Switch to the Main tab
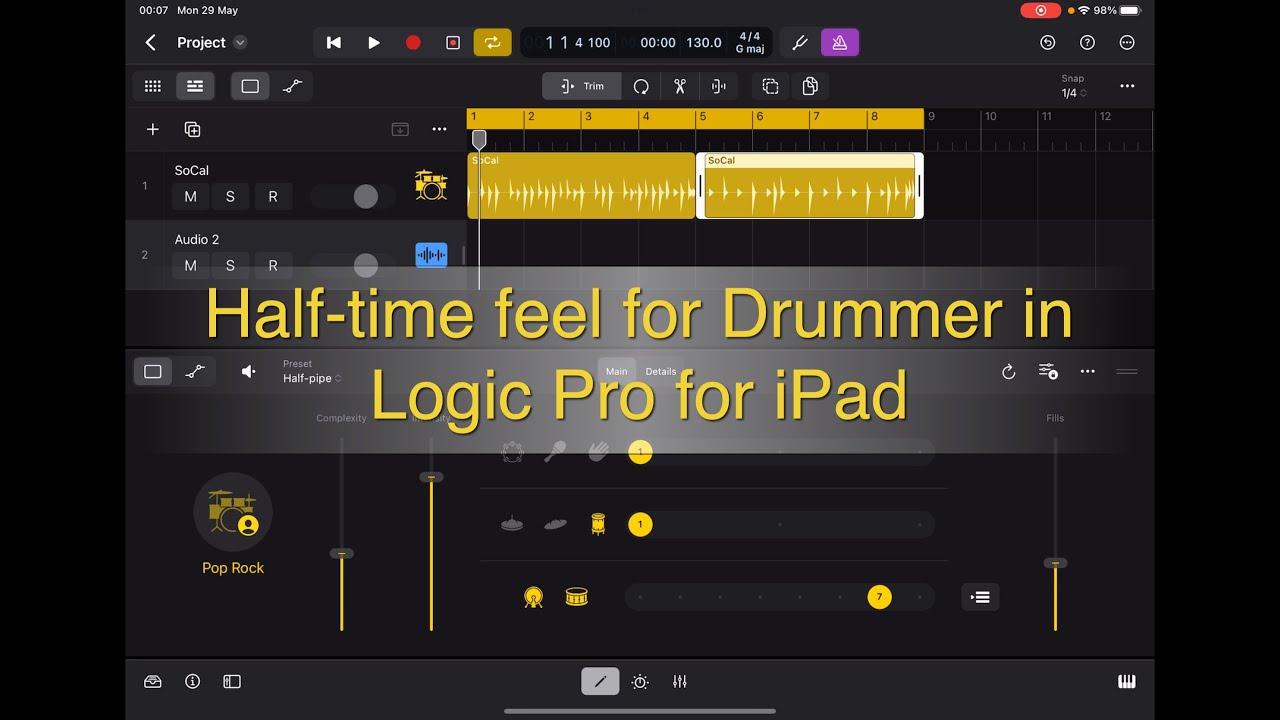This screenshot has height=720, width=1280. (617, 371)
